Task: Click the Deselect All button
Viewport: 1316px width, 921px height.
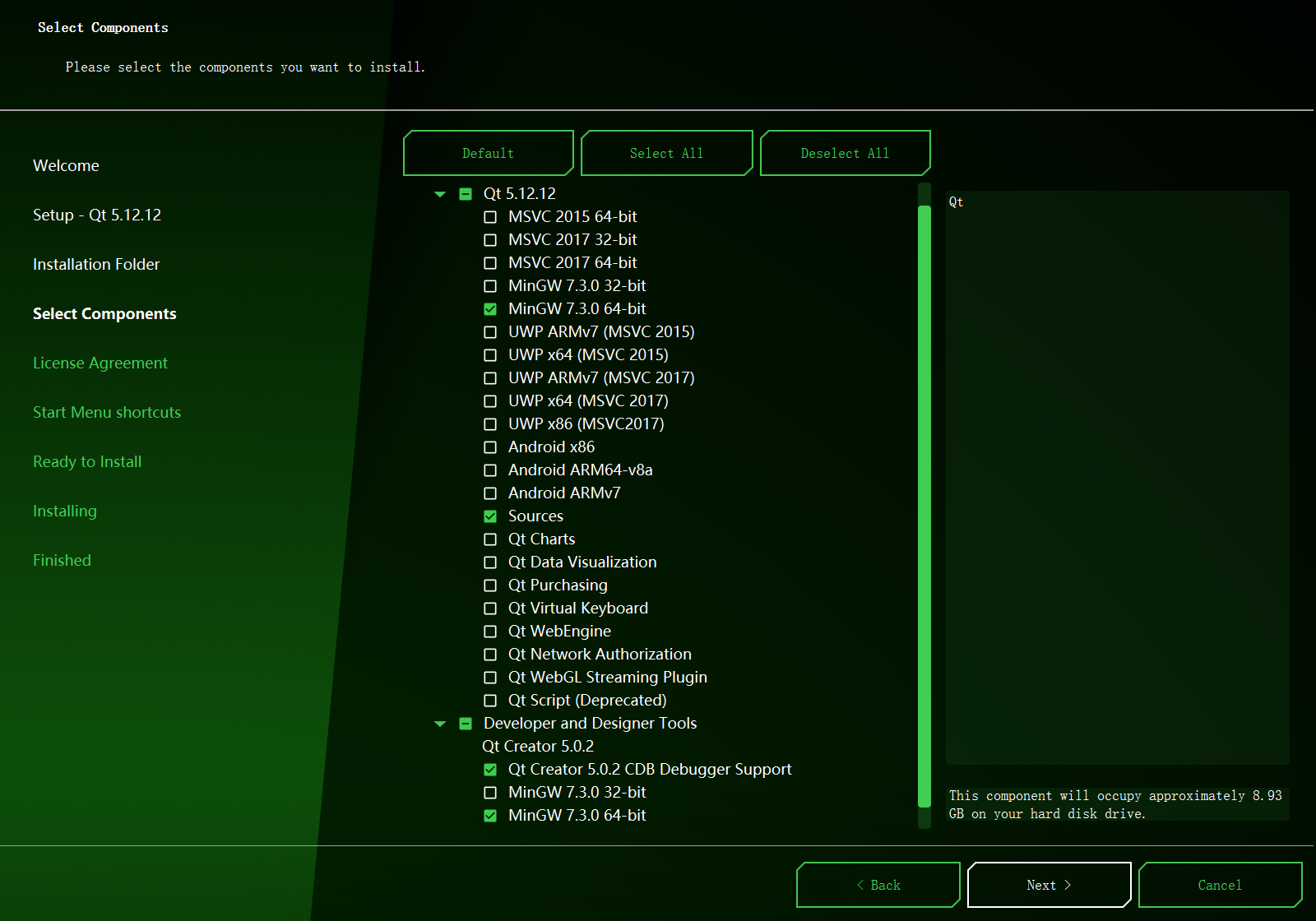Action: click(x=845, y=153)
